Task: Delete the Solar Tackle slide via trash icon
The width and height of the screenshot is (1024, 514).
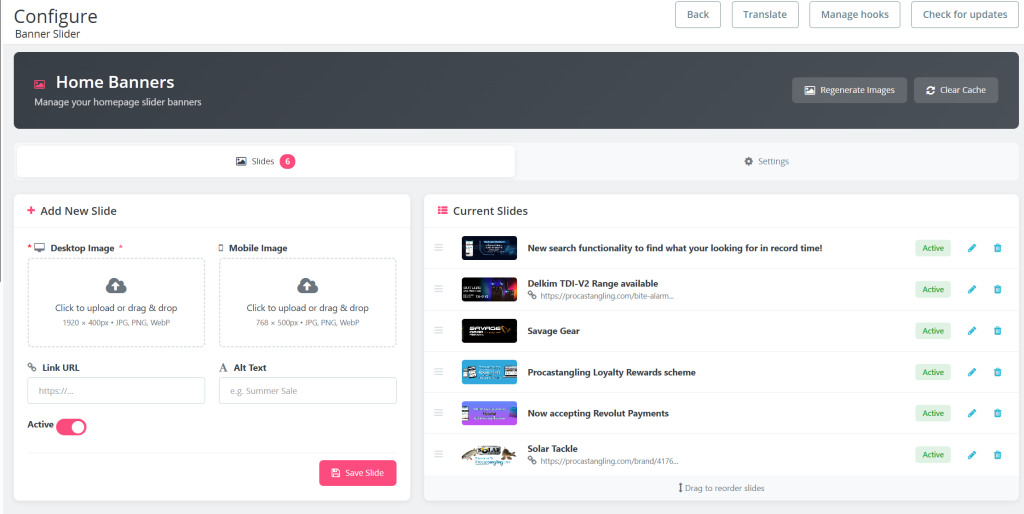Action: [x=997, y=455]
